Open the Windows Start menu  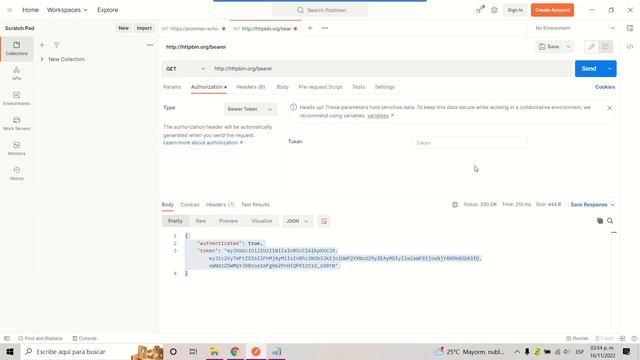point(10,351)
